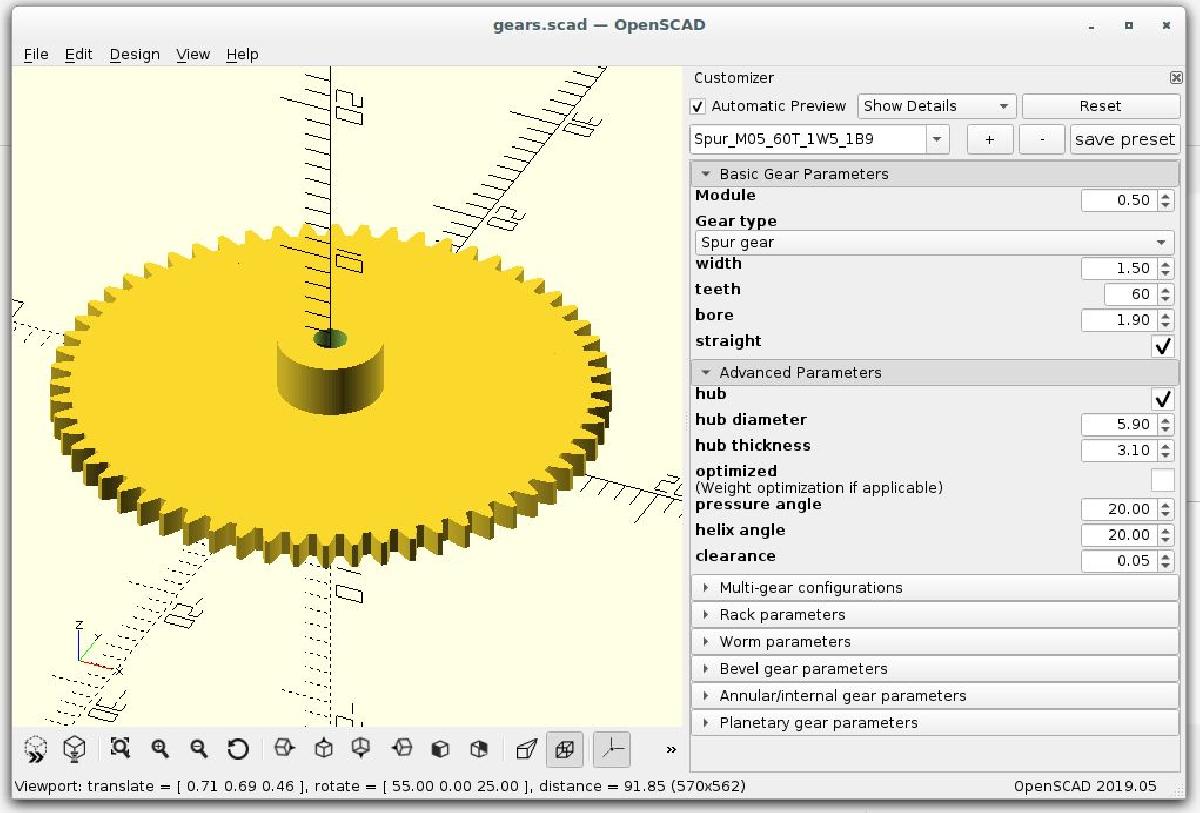Toggle Automatic Preview in the Customizer
Screen dimensions: 1200x813
tap(698, 105)
